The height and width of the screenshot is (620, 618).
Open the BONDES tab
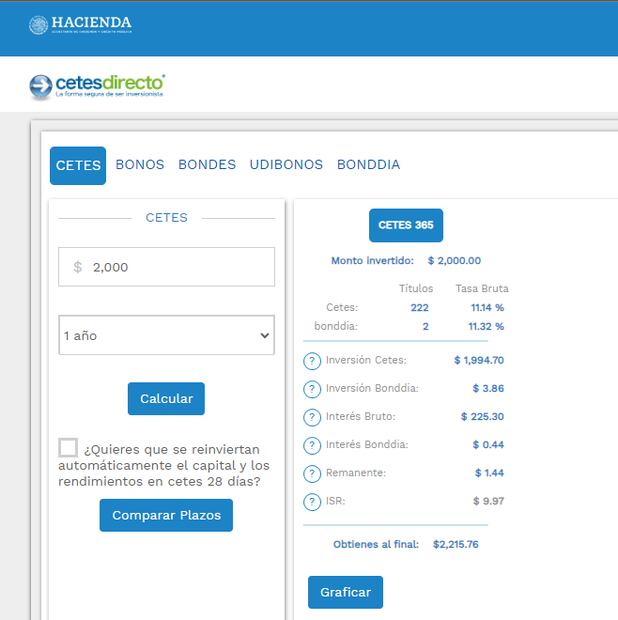coord(207,165)
